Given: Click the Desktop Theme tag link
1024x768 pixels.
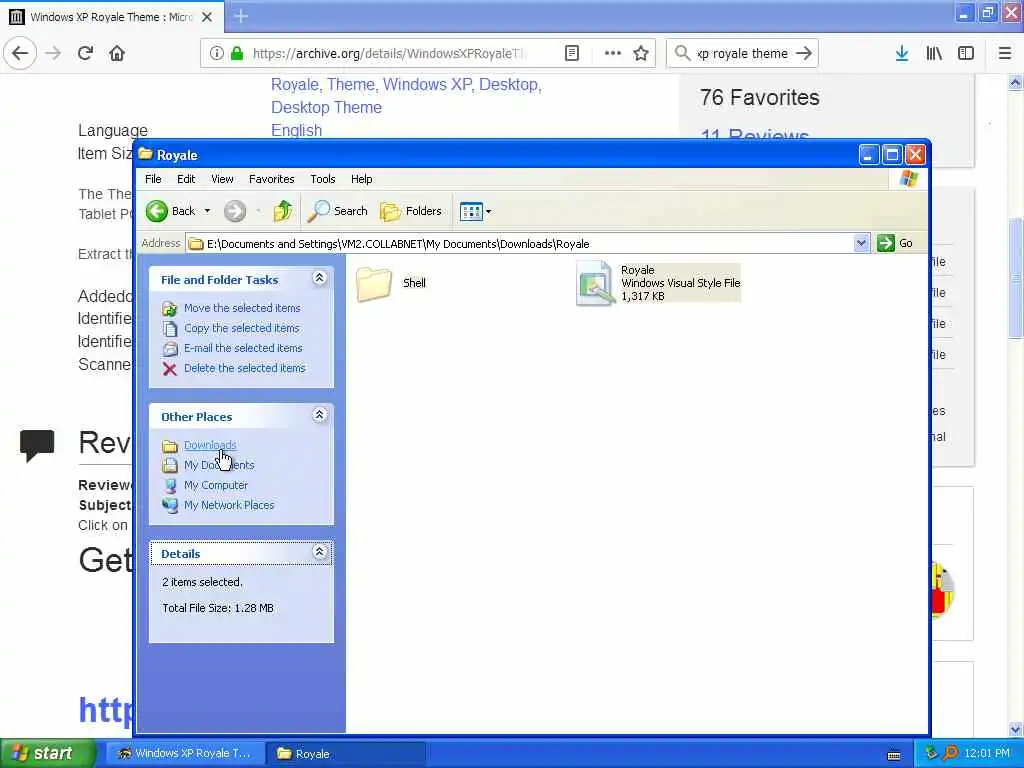Looking at the screenshot, I should [327, 107].
